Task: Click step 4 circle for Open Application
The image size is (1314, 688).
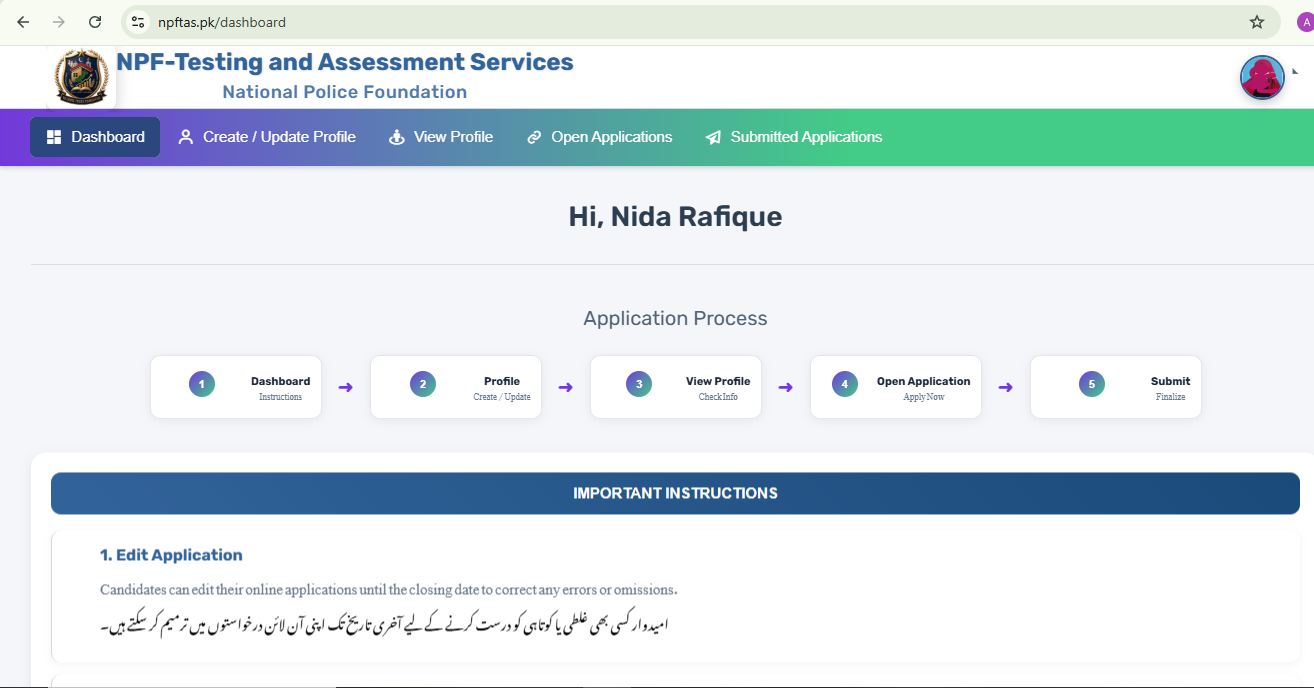Action: pos(845,384)
